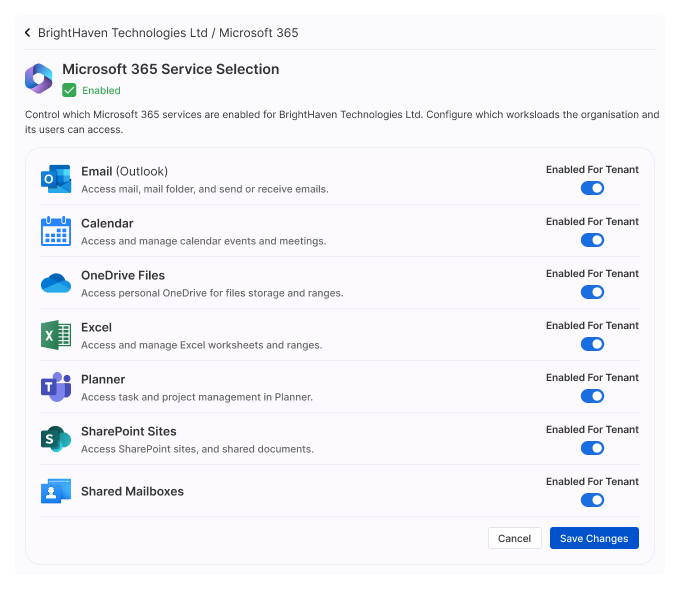
Task: Select the SharePoint Sites title
Action: pos(129,431)
